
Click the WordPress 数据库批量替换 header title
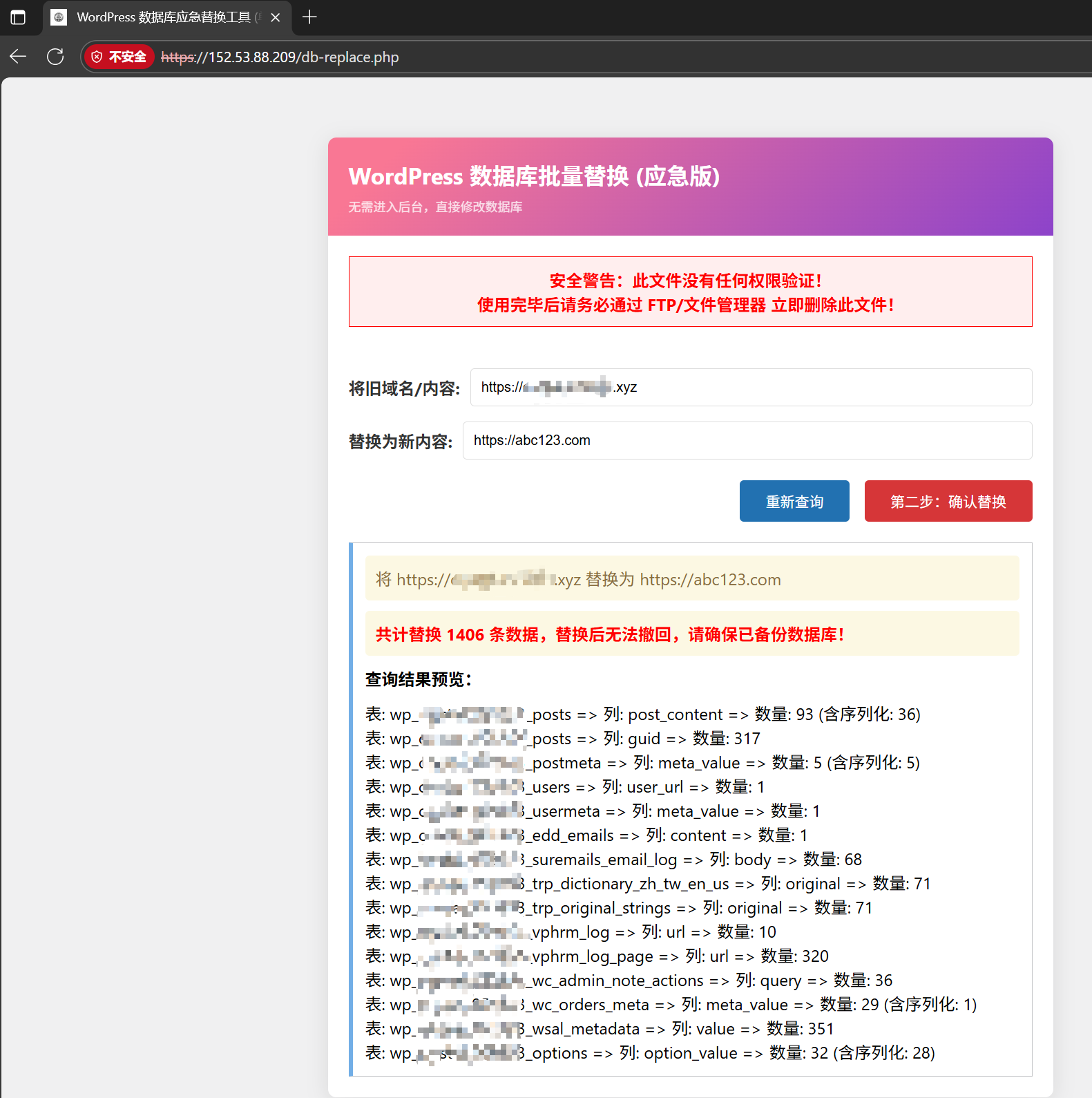[x=534, y=176]
